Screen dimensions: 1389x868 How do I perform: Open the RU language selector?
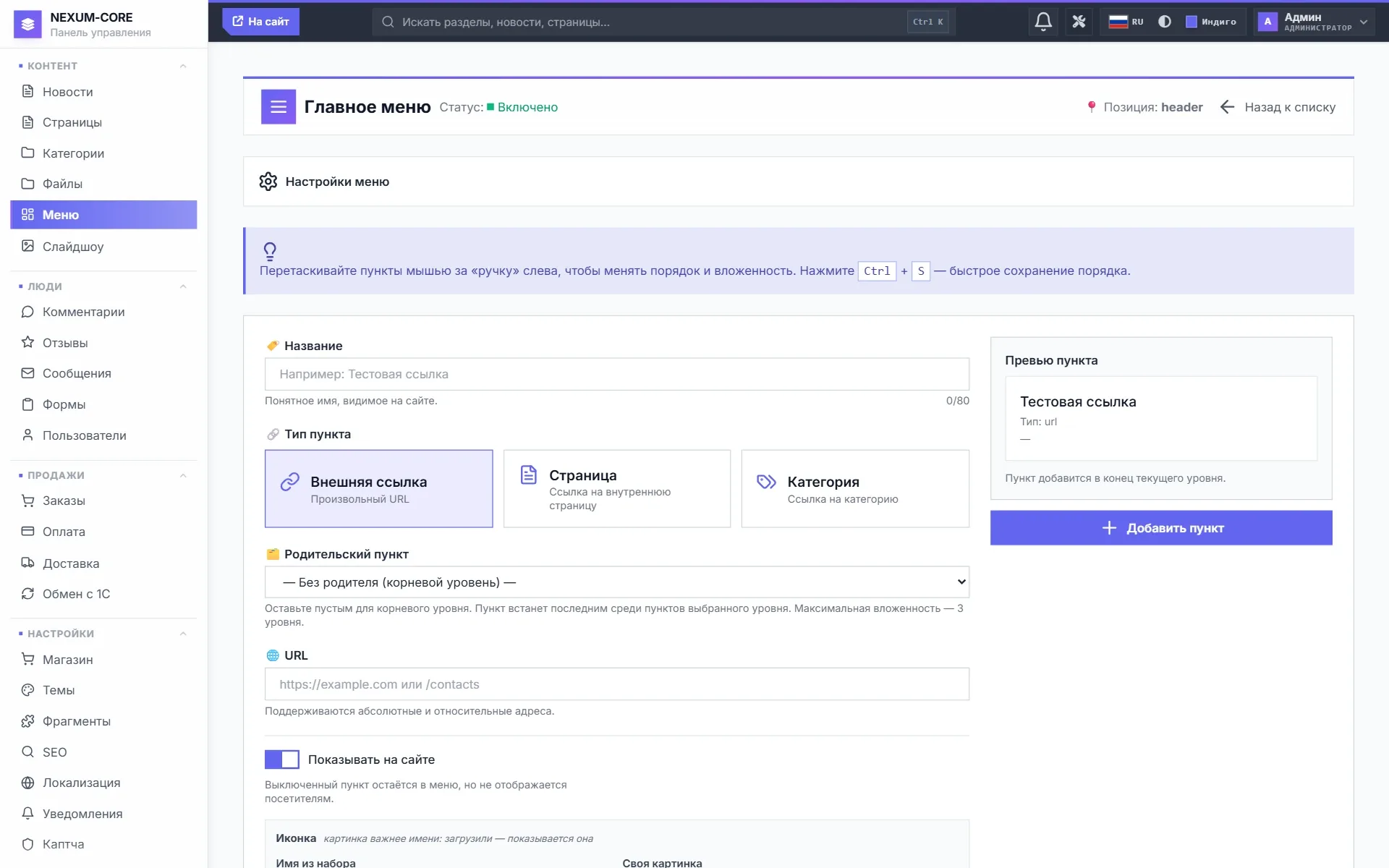(1126, 22)
